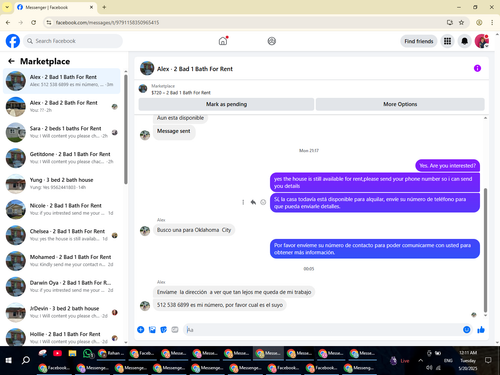Image resolution: width=500 pixels, height=375 pixels.
Task: Focus the Search Facebook box
Action: [x=73, y=41]
